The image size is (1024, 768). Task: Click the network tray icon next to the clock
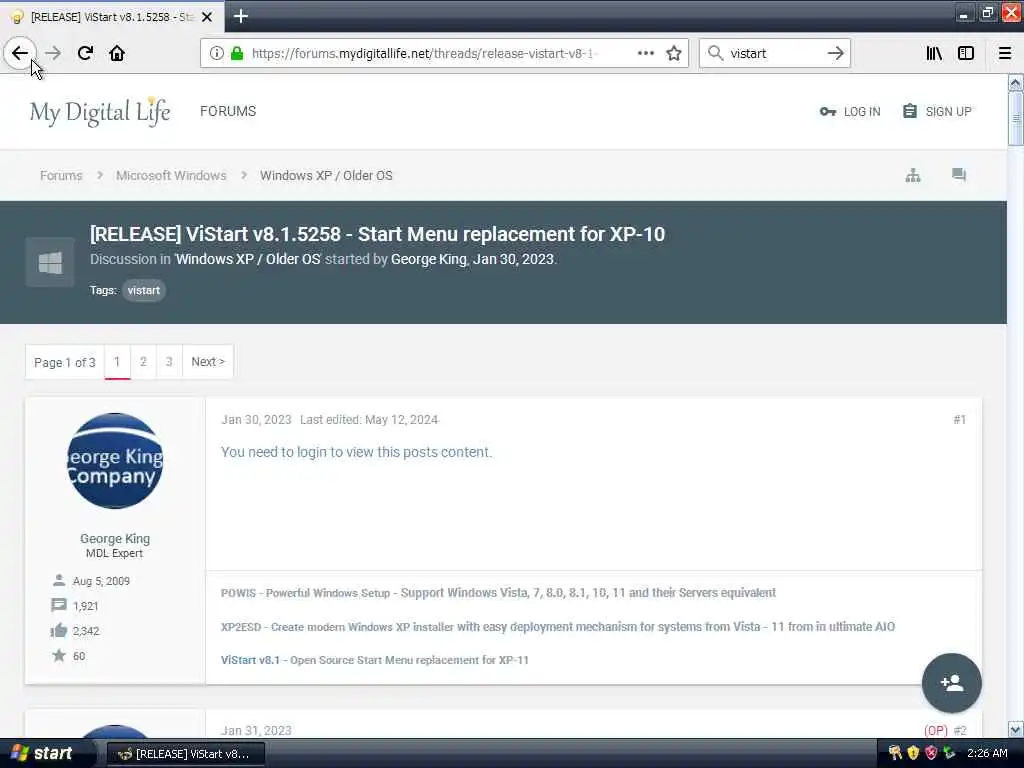[x=950, y=753]
